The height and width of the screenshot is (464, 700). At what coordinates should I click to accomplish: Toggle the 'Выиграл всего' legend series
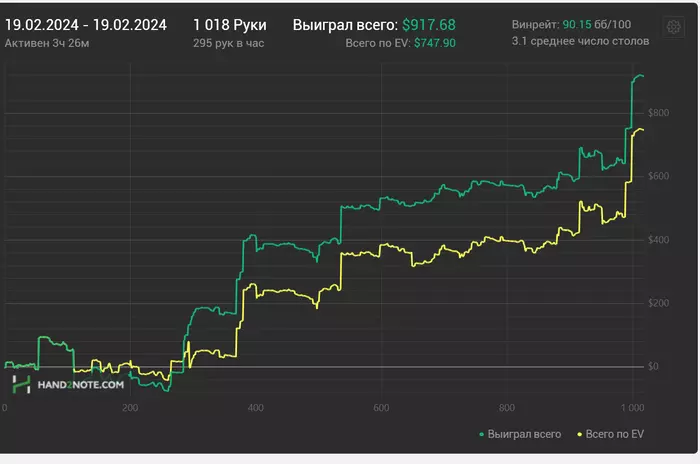tap(520, 434)
